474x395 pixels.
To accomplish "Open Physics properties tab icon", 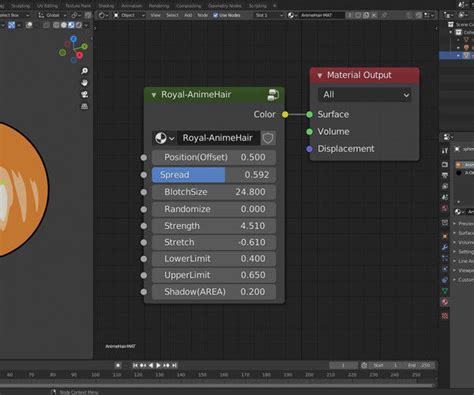I will click(445, 269).
